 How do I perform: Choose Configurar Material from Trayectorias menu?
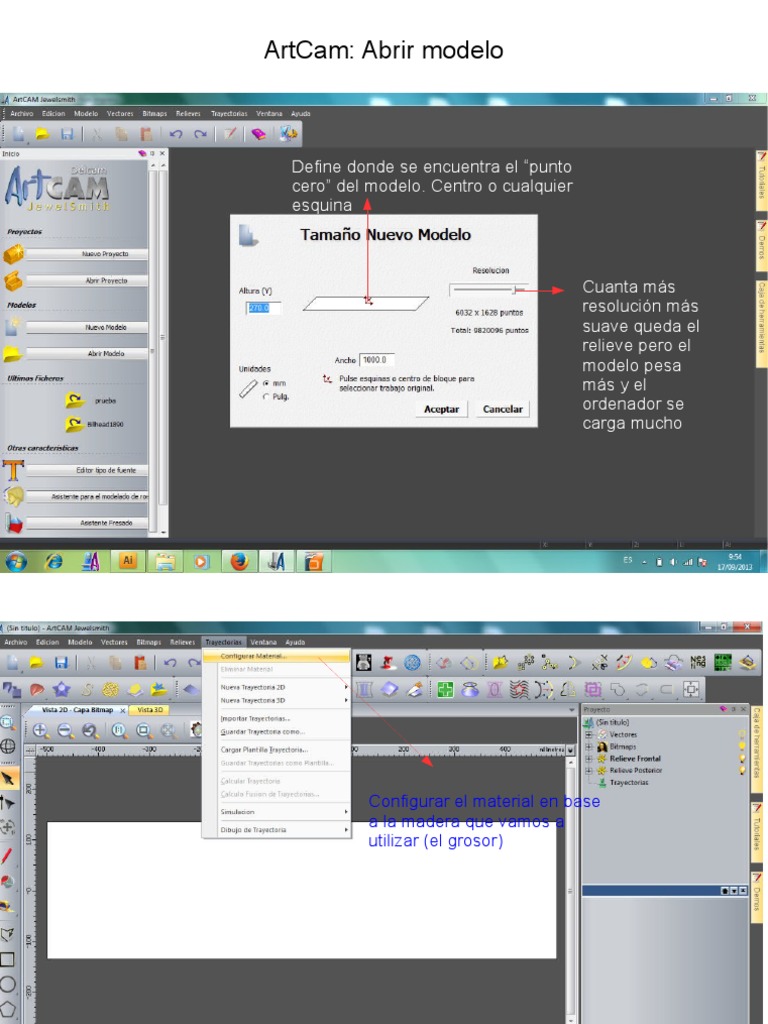click(x=254, y=656)
